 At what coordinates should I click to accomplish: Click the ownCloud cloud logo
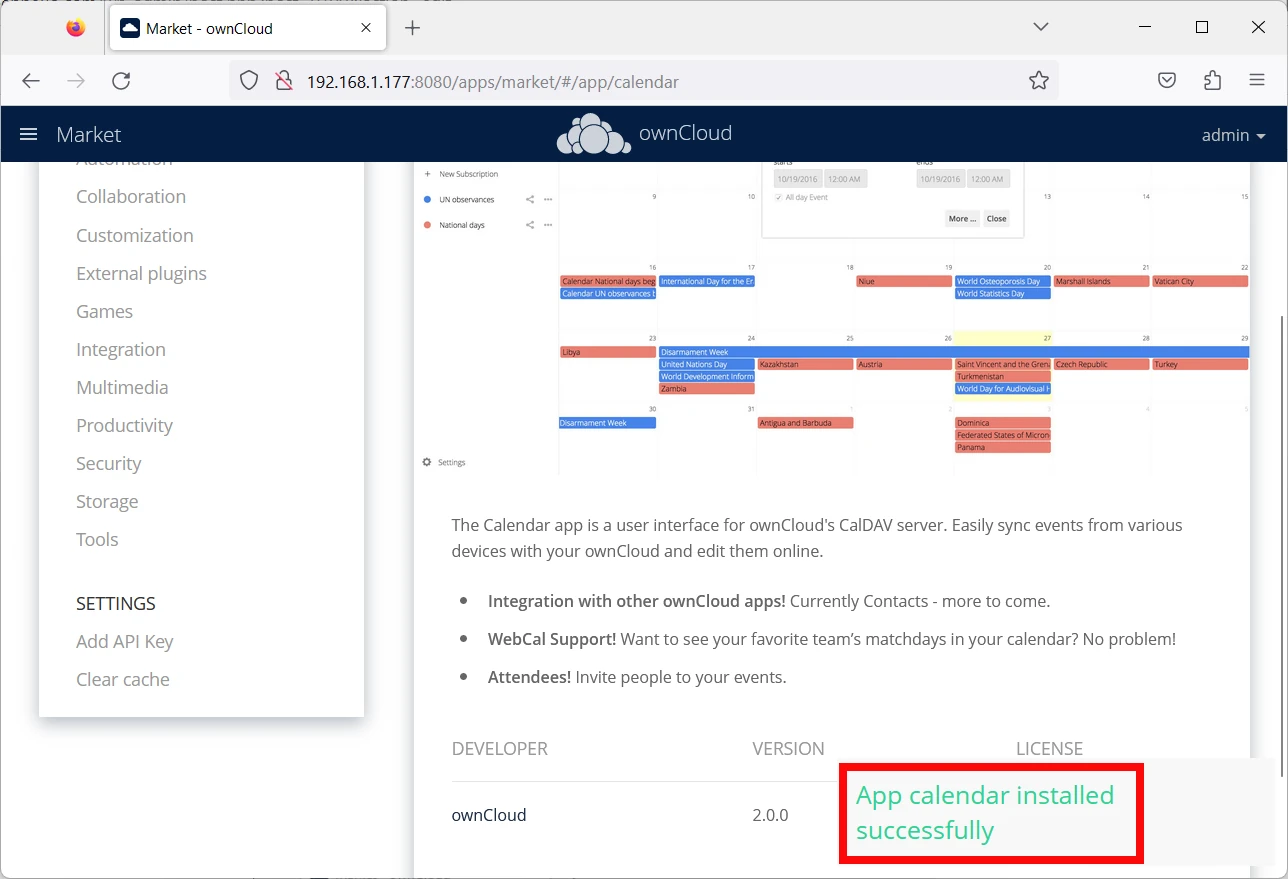coord(594,134)
